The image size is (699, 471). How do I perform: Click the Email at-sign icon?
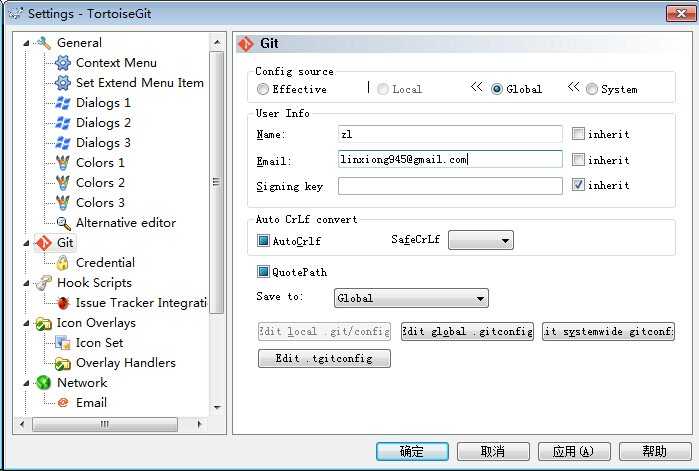[x=63, y=403]
